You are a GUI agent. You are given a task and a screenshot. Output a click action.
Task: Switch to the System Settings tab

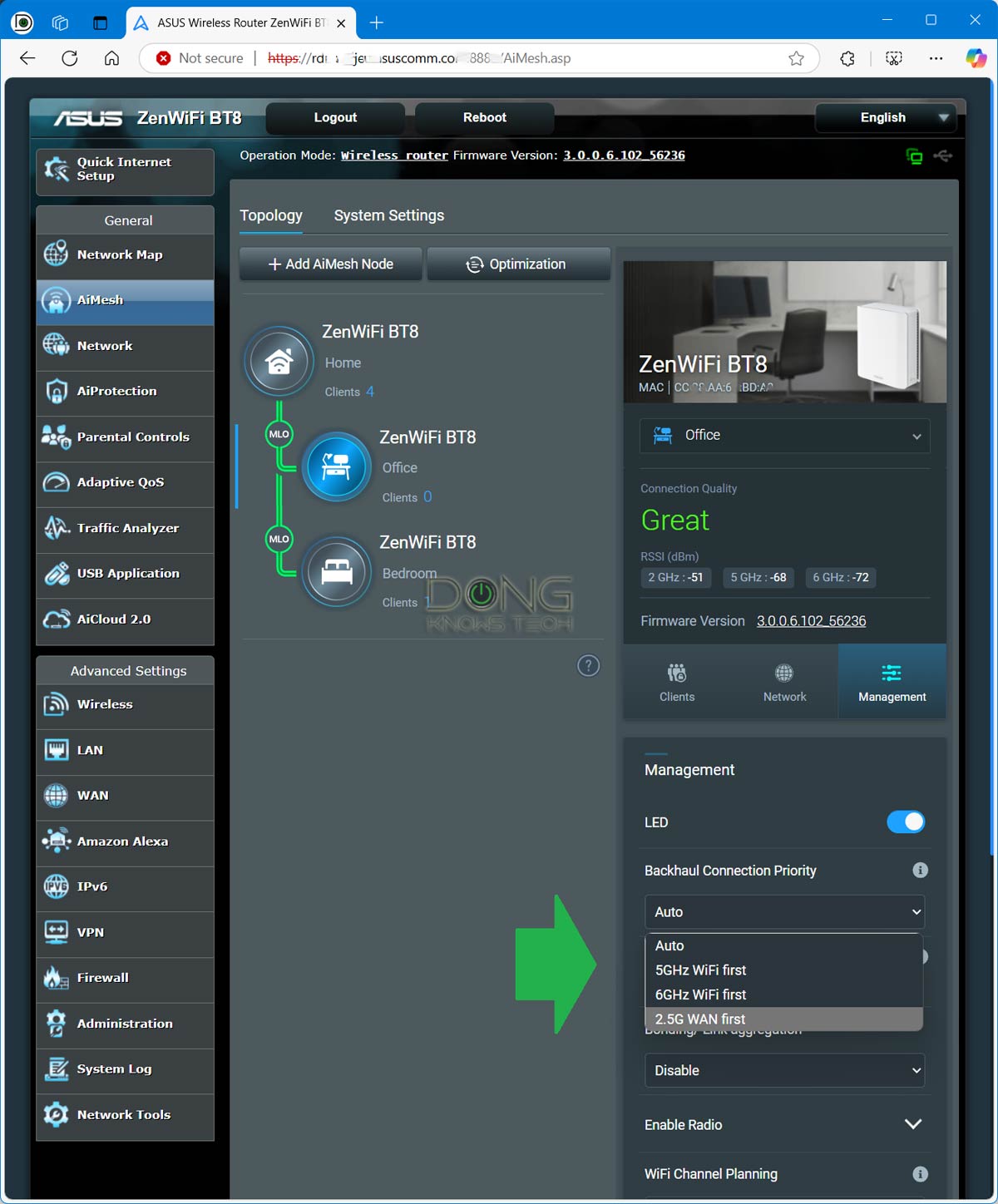(x=388, y=215)
